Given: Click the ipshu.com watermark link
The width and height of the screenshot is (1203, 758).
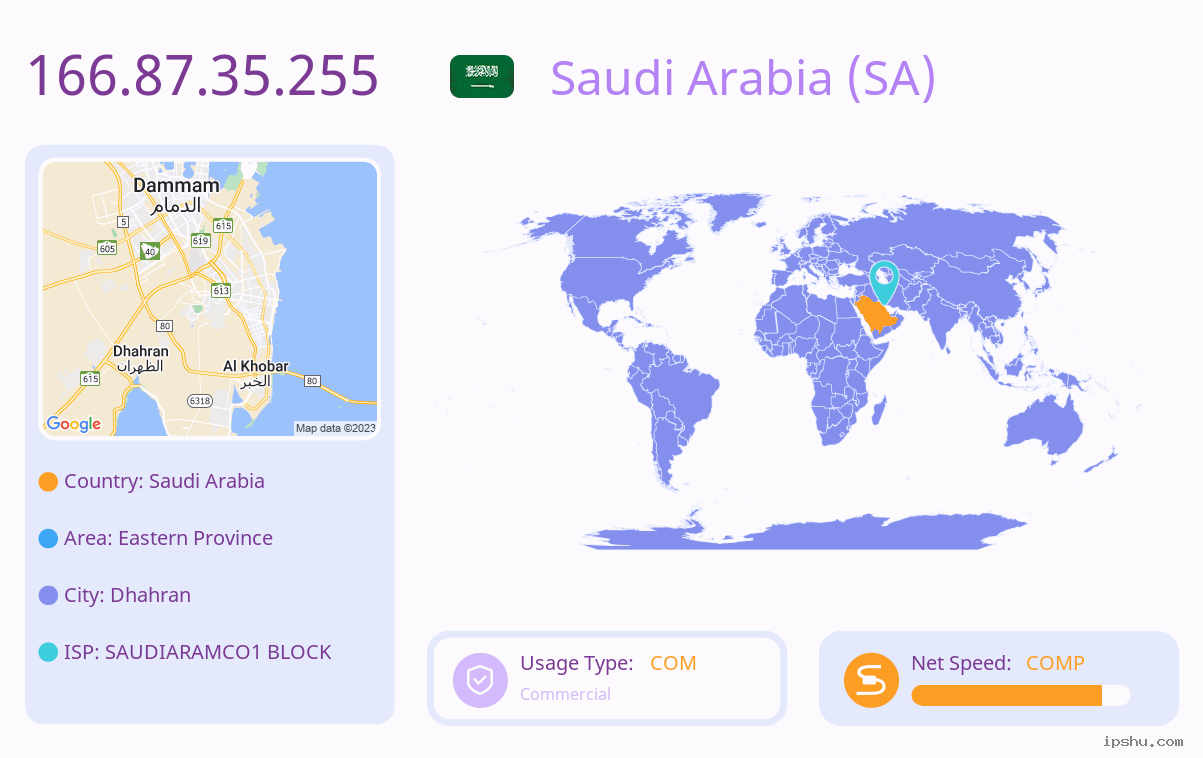Looking at the screenshot, I should 1143,742.
